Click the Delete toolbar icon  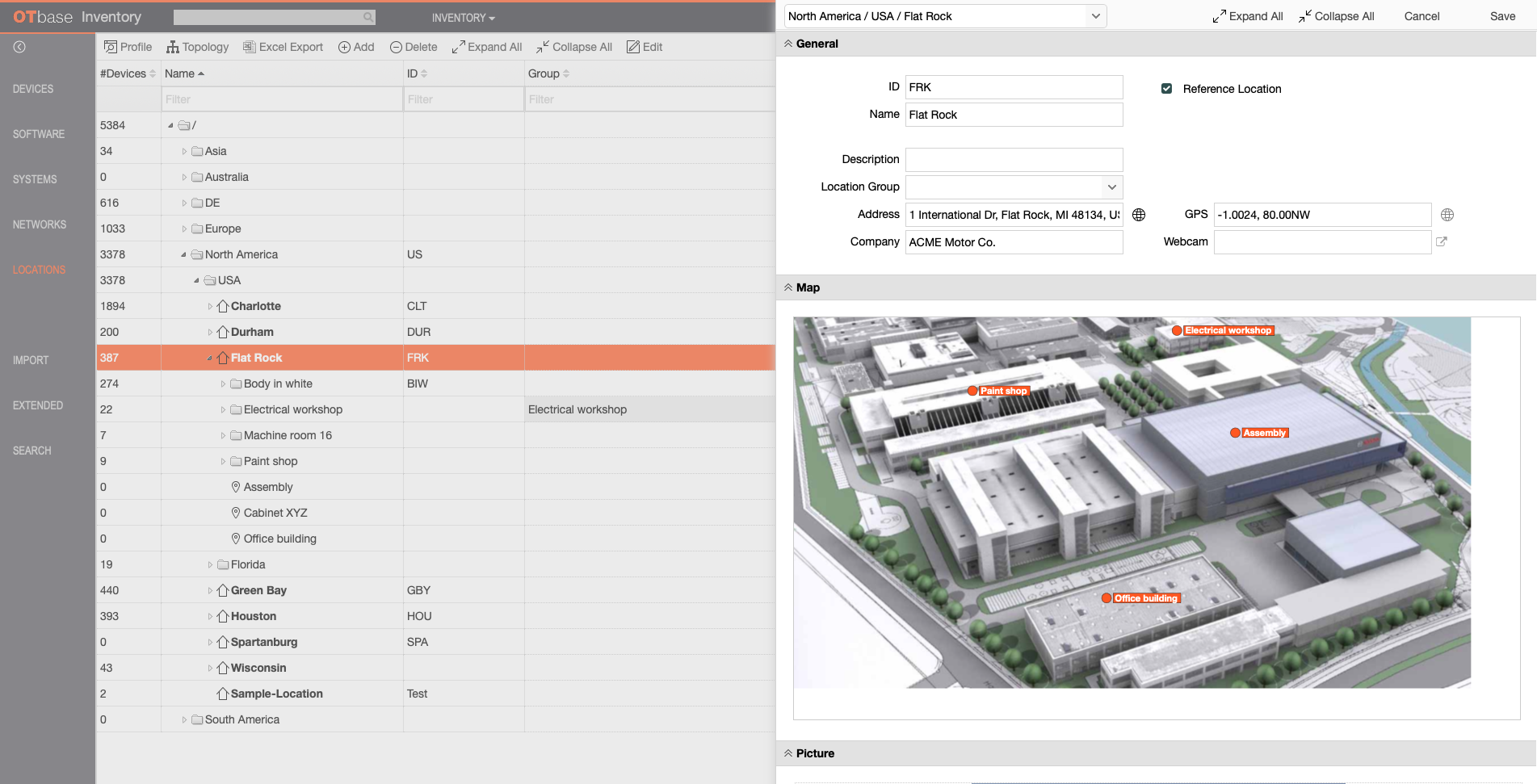point(396,47)
